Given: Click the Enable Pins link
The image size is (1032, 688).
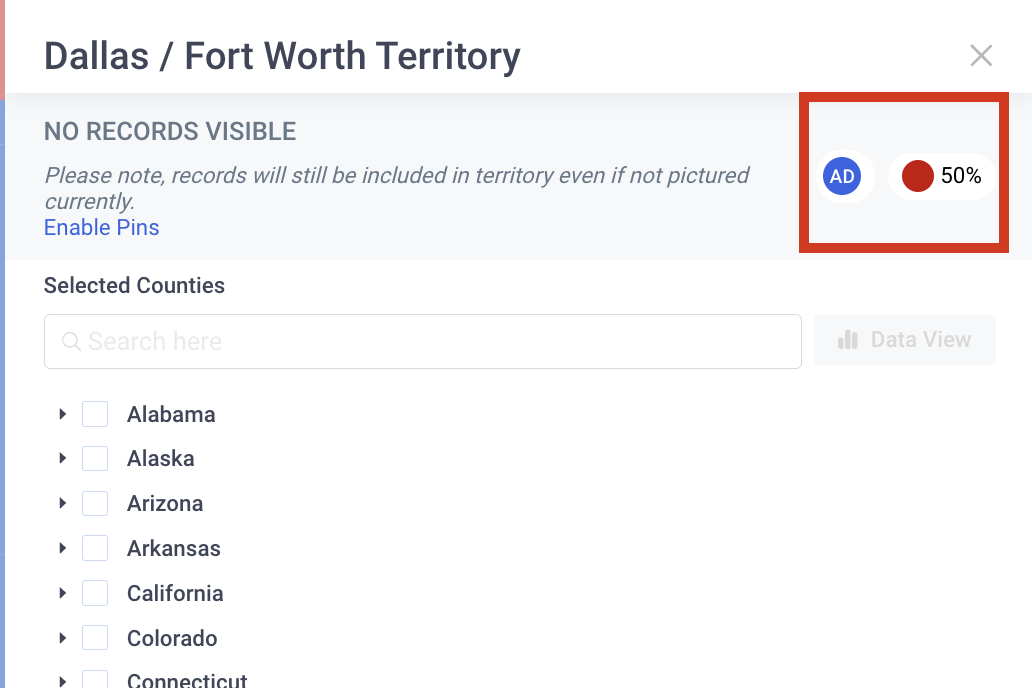Looking at the screenshot, I should 101,227.
